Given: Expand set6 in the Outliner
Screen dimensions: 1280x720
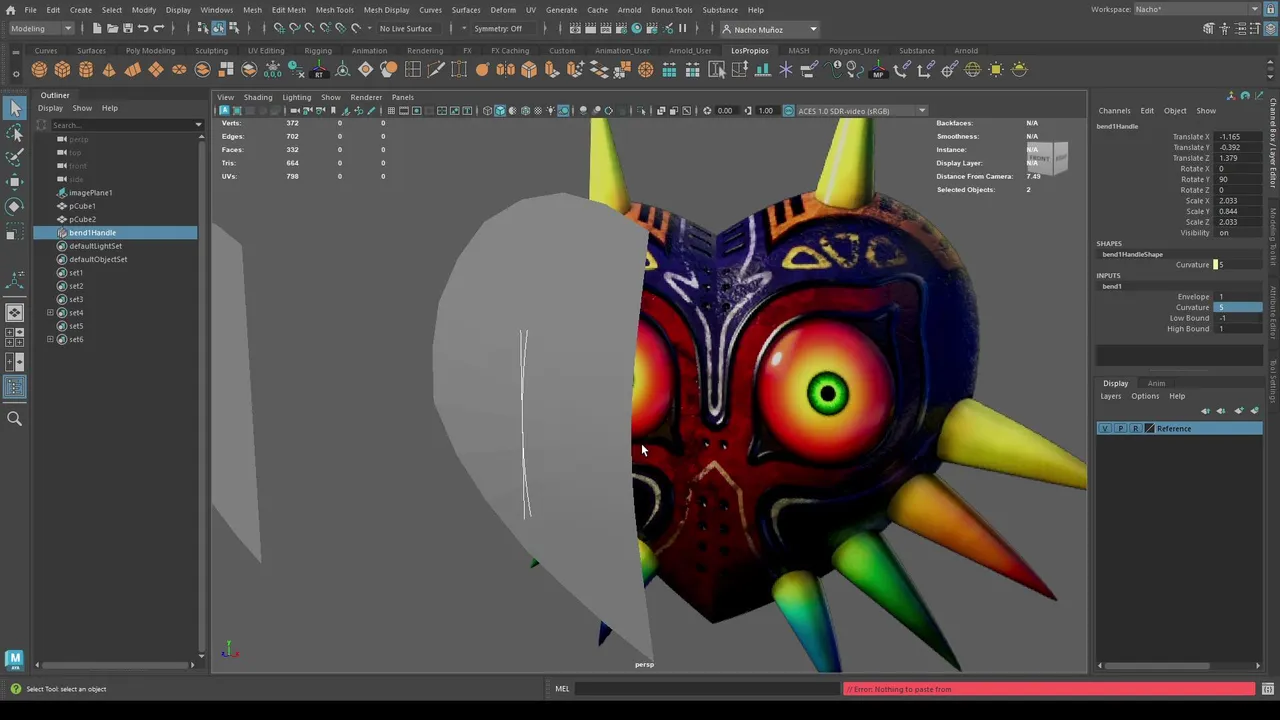Looking at the screenshot, I should coord(50,340).
